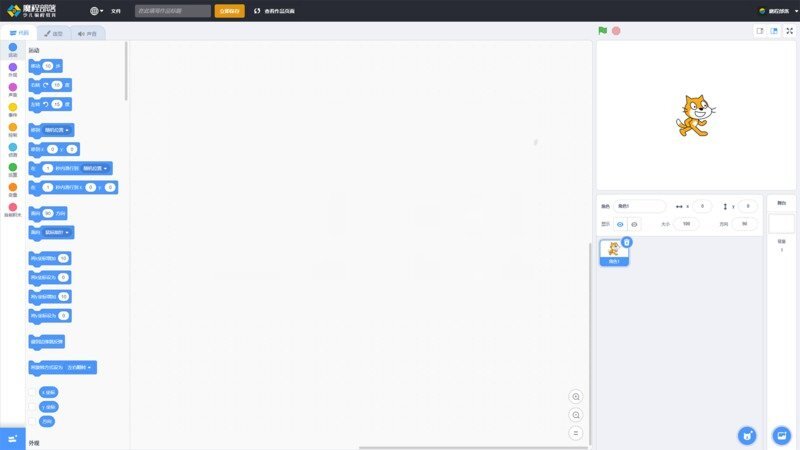Open the choose a backdrop button
Screen dimensions: 800x450
tap(781, 435)
